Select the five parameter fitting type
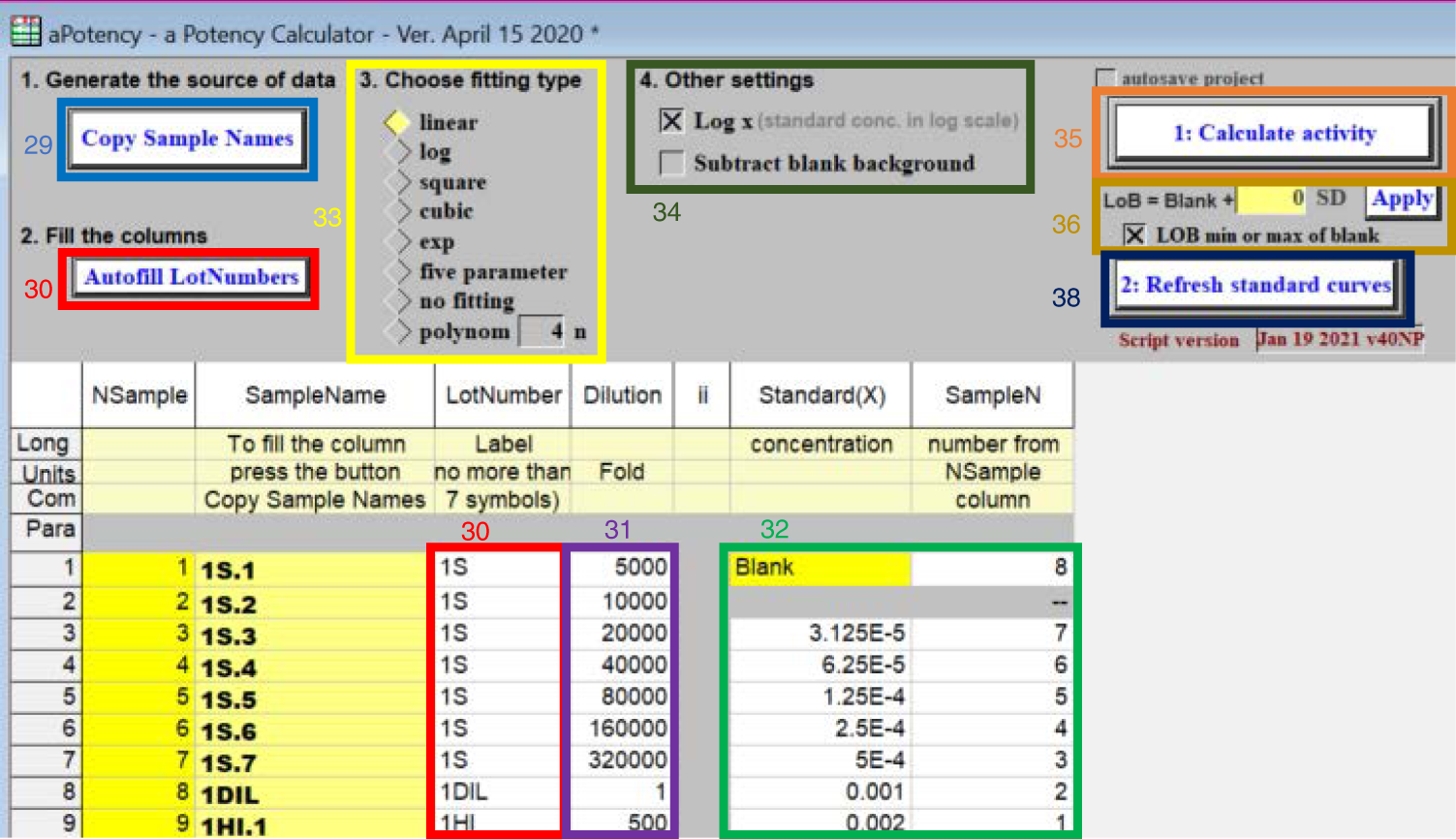The height and width of the screenshot is (839, 1456). (397, 271)
